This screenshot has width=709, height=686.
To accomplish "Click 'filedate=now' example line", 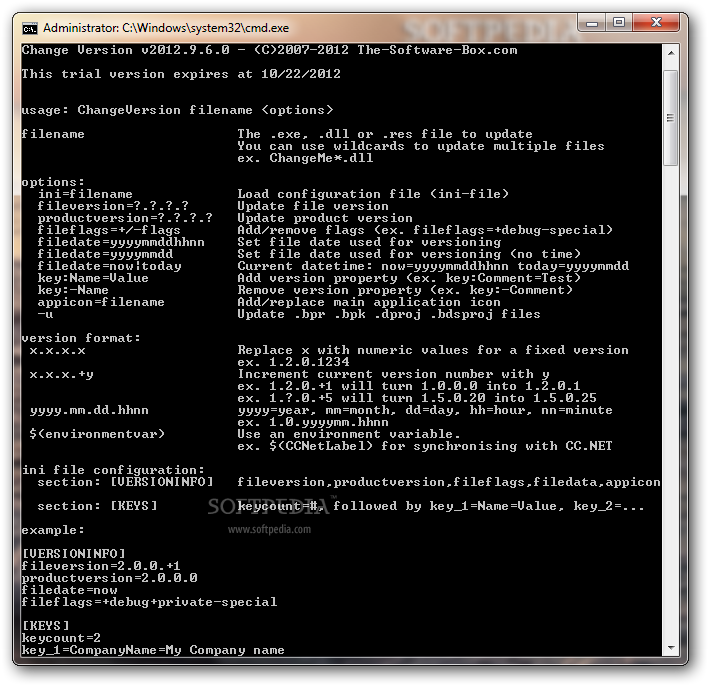I will 69,590.
